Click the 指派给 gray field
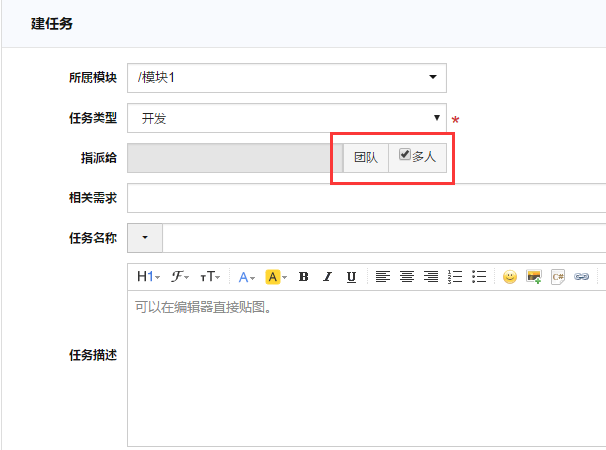The width and height of the screenshot is (606, 450). [235, 158]
